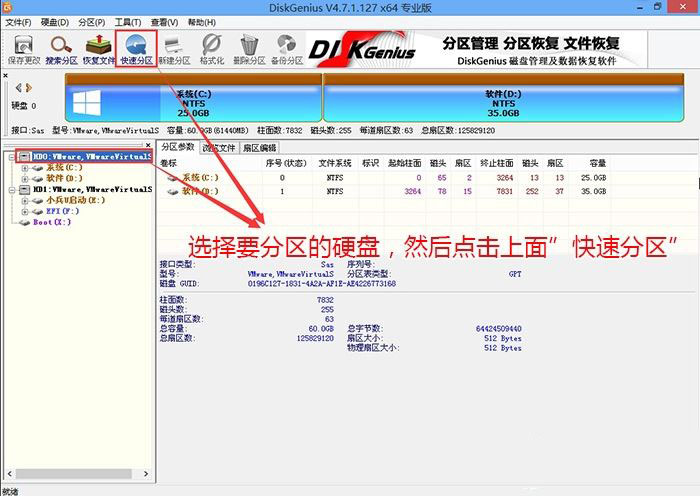Viewport: 700px width, 496px height.
Task: Open the 恢复文件 (Recover Files) tool
Action: 98,48
